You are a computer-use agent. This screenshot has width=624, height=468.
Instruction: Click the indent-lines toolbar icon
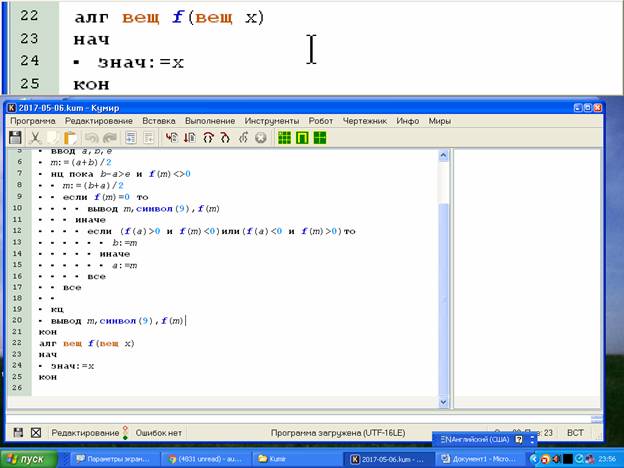click(x=131, y=138)
